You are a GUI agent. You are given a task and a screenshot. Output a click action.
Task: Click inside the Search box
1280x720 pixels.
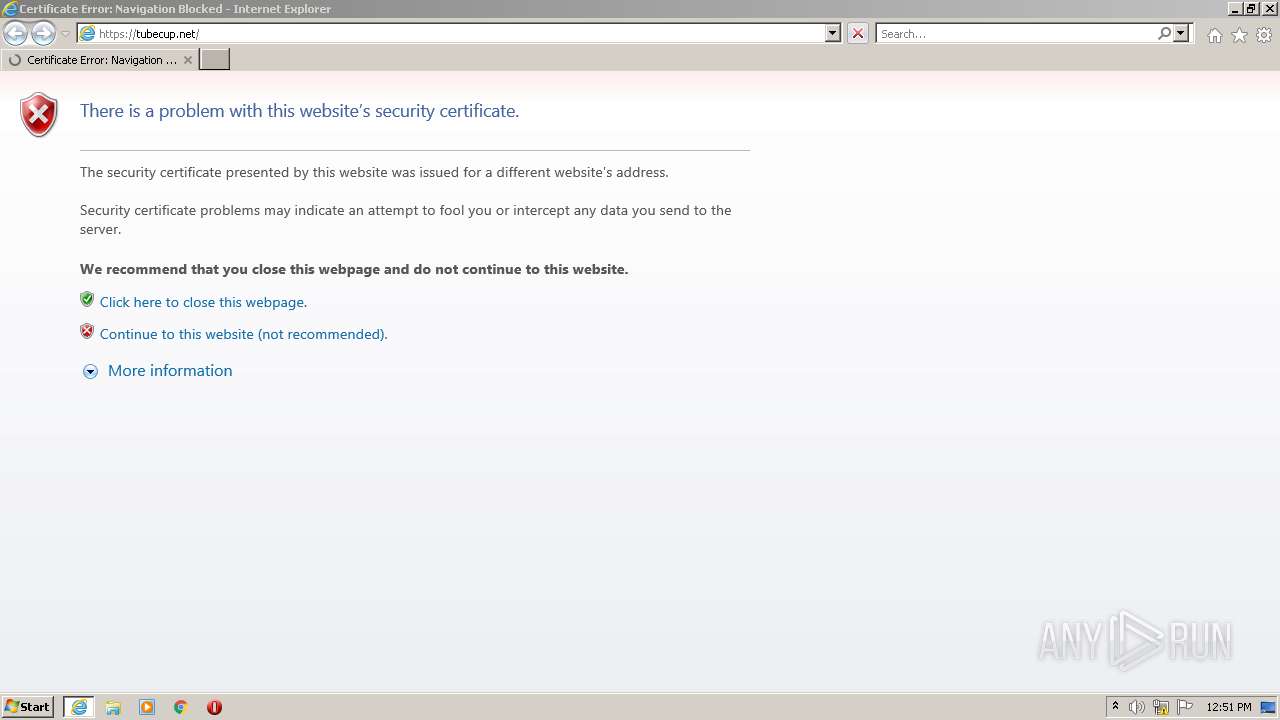[1016, 33]
